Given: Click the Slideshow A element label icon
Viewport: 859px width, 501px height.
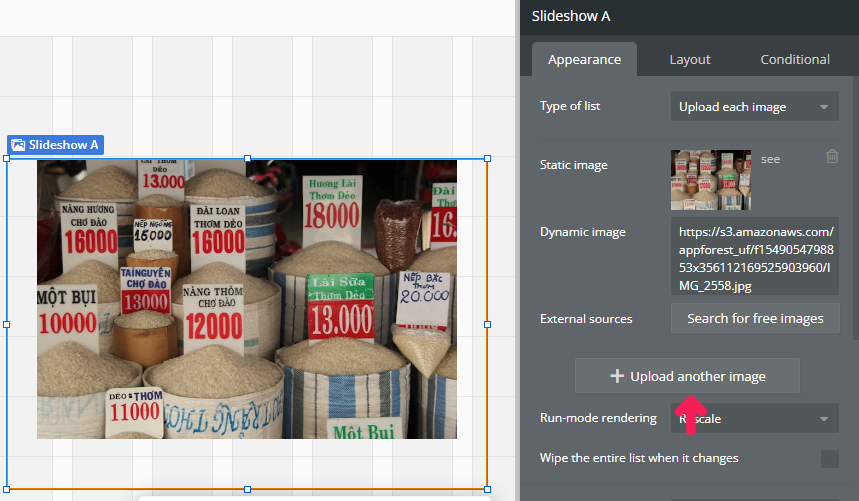Looking at the screenshot, I should (x=18, y=145).
